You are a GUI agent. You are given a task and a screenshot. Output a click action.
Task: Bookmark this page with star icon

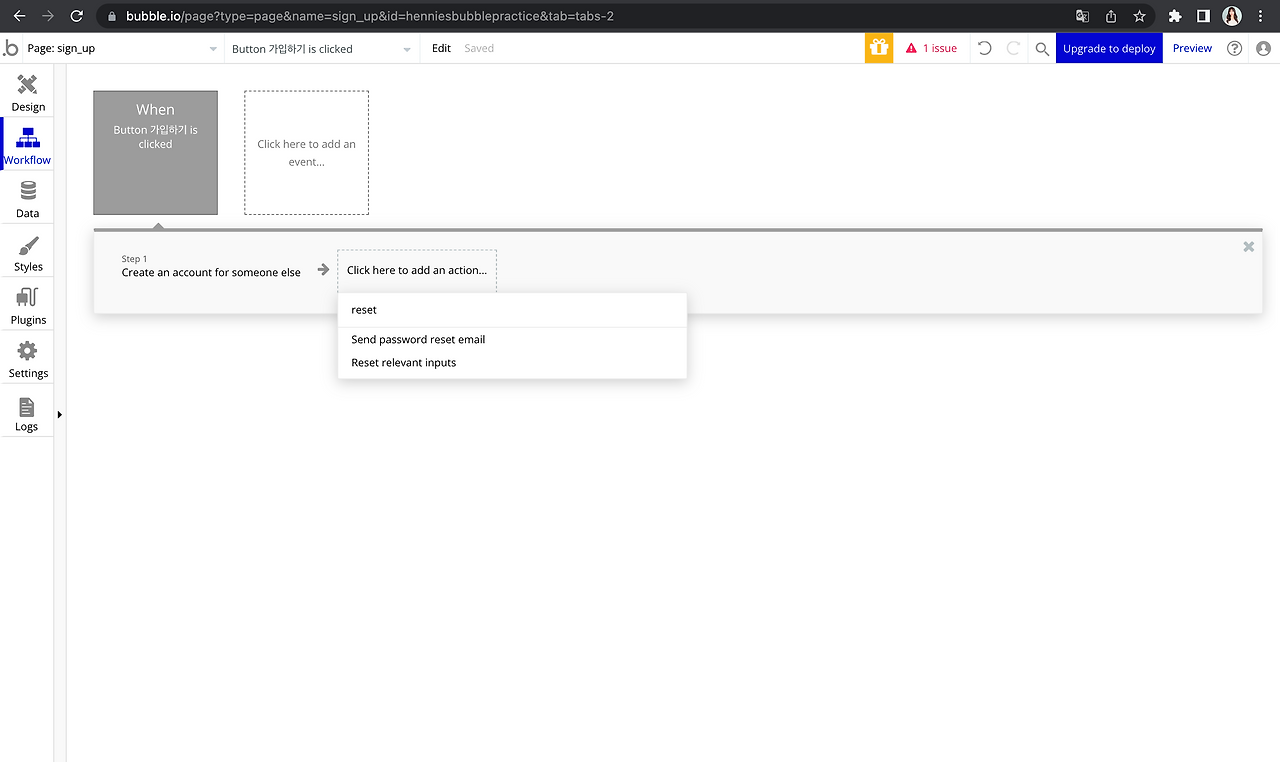(x=1139, y=16)
